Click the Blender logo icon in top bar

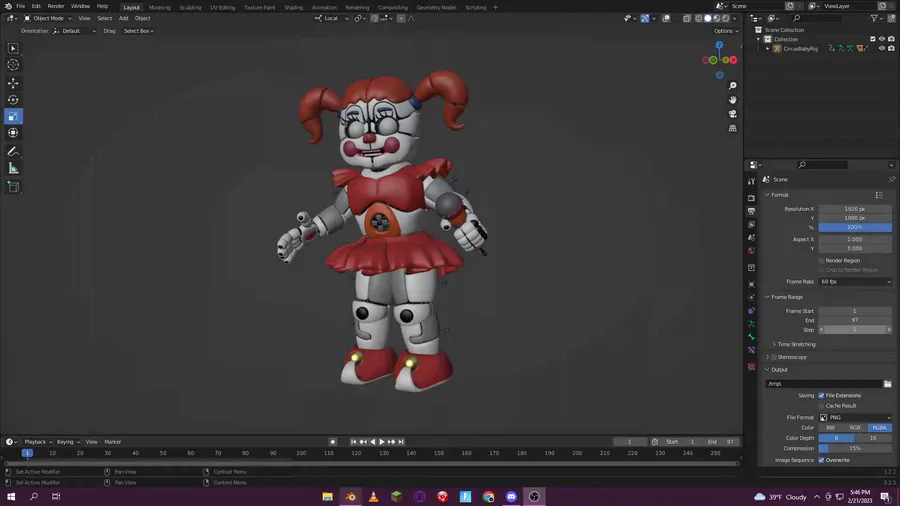tap(8, 6)
